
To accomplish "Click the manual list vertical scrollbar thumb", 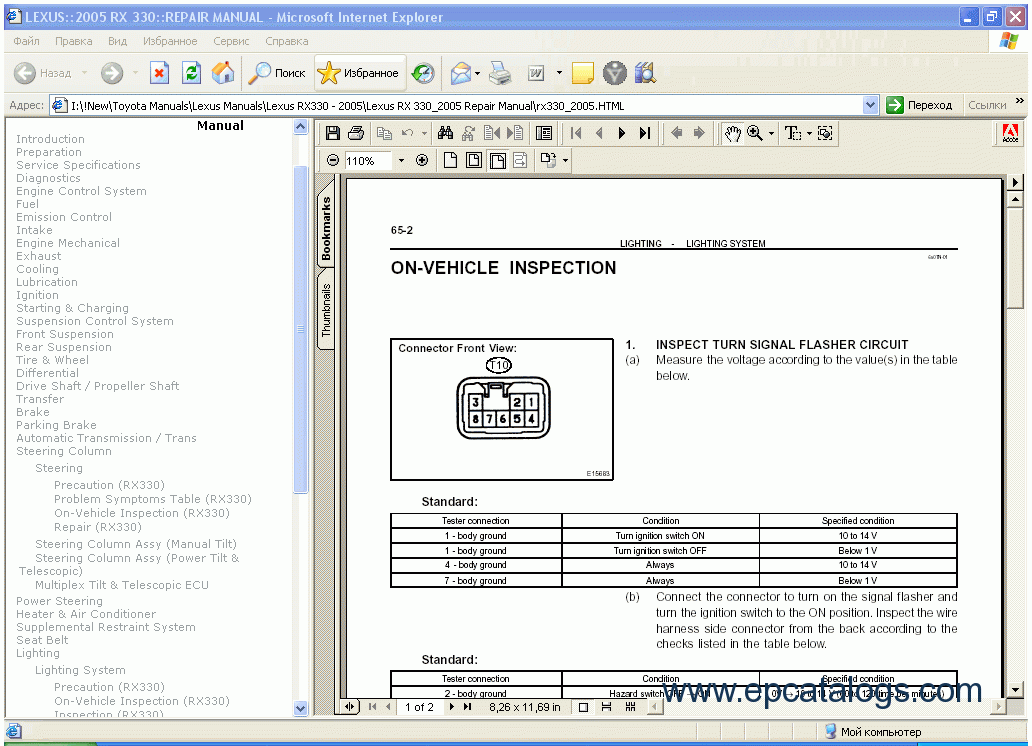I will (x=300, y=328).
